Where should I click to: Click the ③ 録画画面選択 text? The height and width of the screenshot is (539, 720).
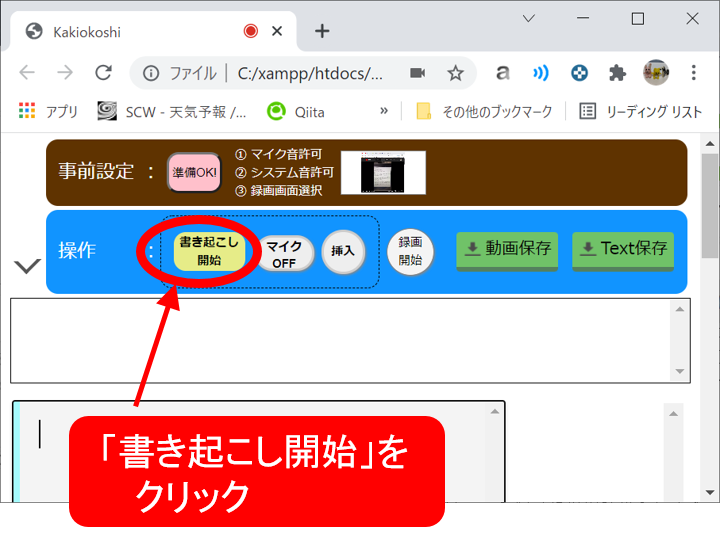[x=278, y=191]
